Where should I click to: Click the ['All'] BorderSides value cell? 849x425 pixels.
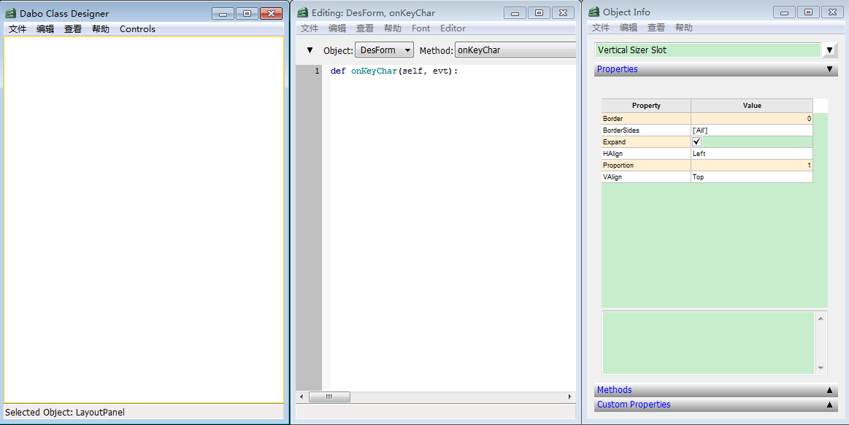[x=752, y=130]
